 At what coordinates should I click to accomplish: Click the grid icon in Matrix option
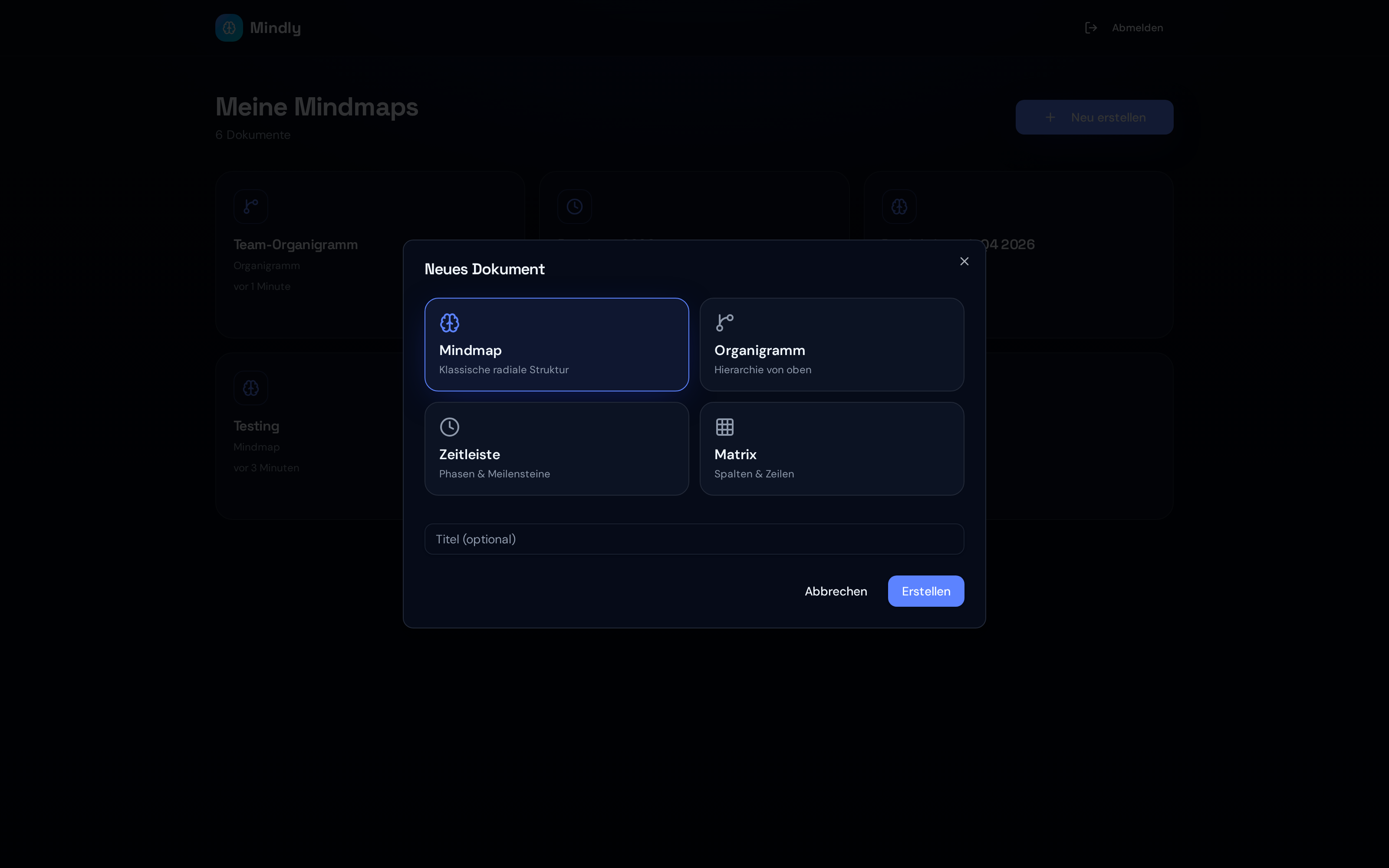click(x=724, y=427)
